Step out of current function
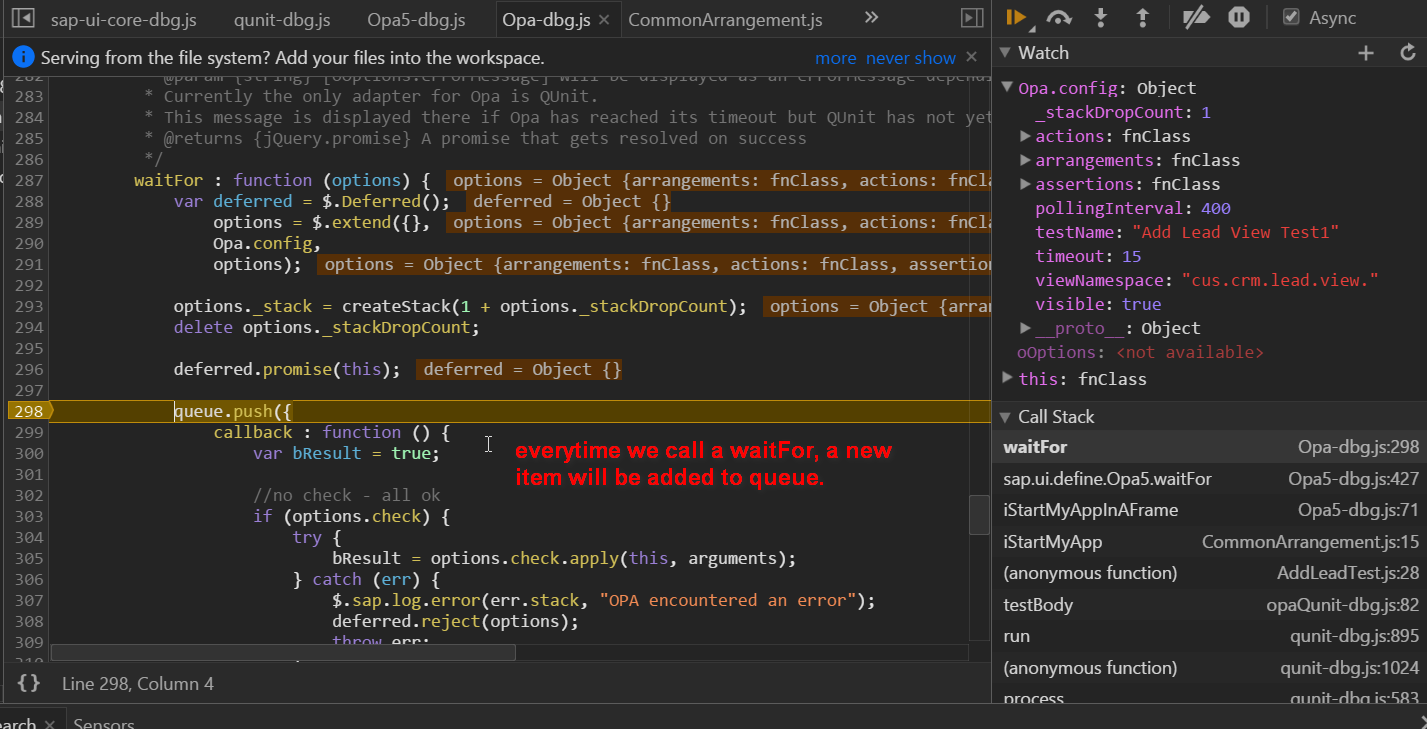 tap(1142, 17)
